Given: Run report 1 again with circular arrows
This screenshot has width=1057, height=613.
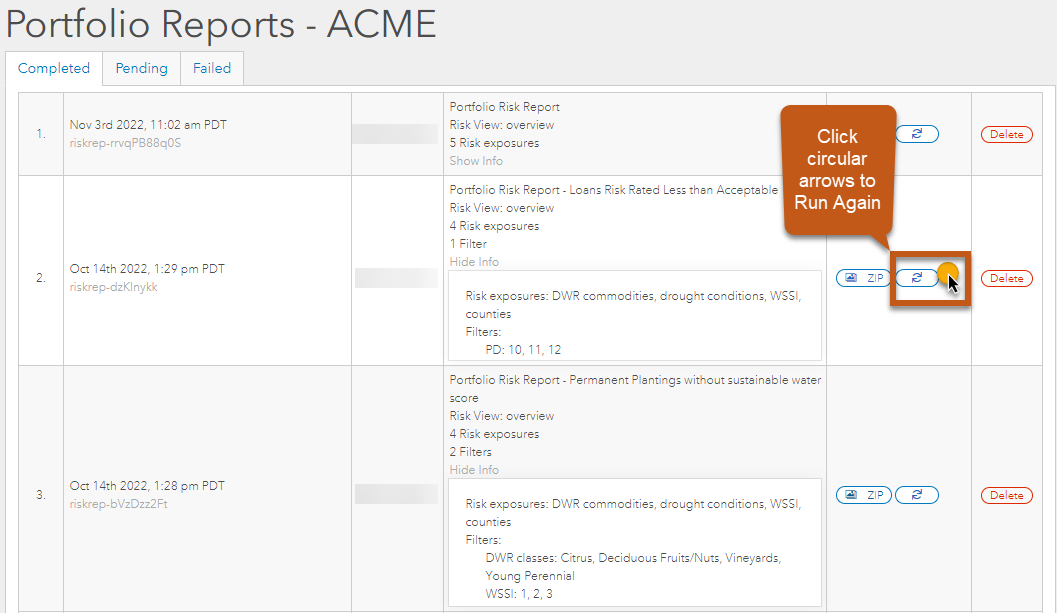Looking at the screenshot, I should (916, 133).
